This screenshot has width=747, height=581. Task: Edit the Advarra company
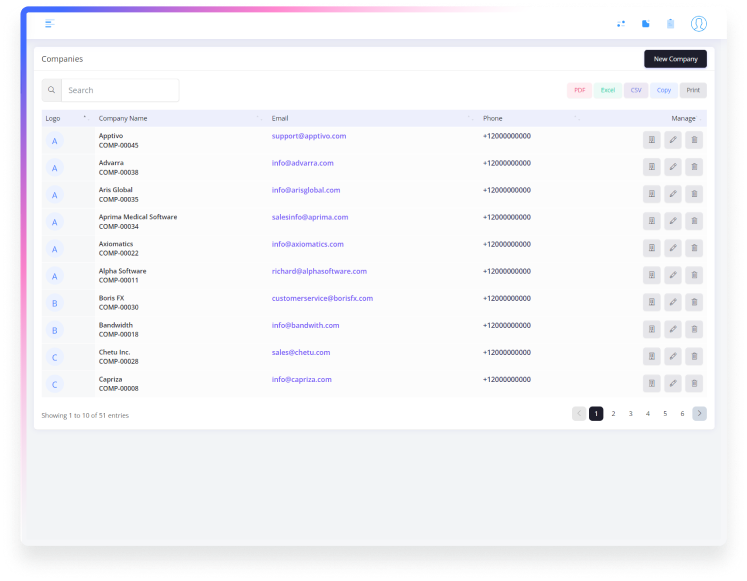click(x=673, y=167)
